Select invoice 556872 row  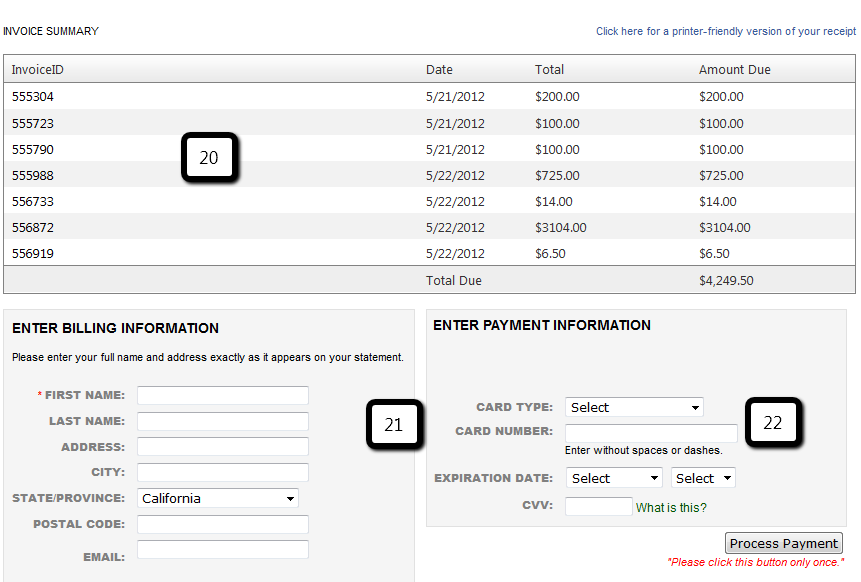pos(33,227)
